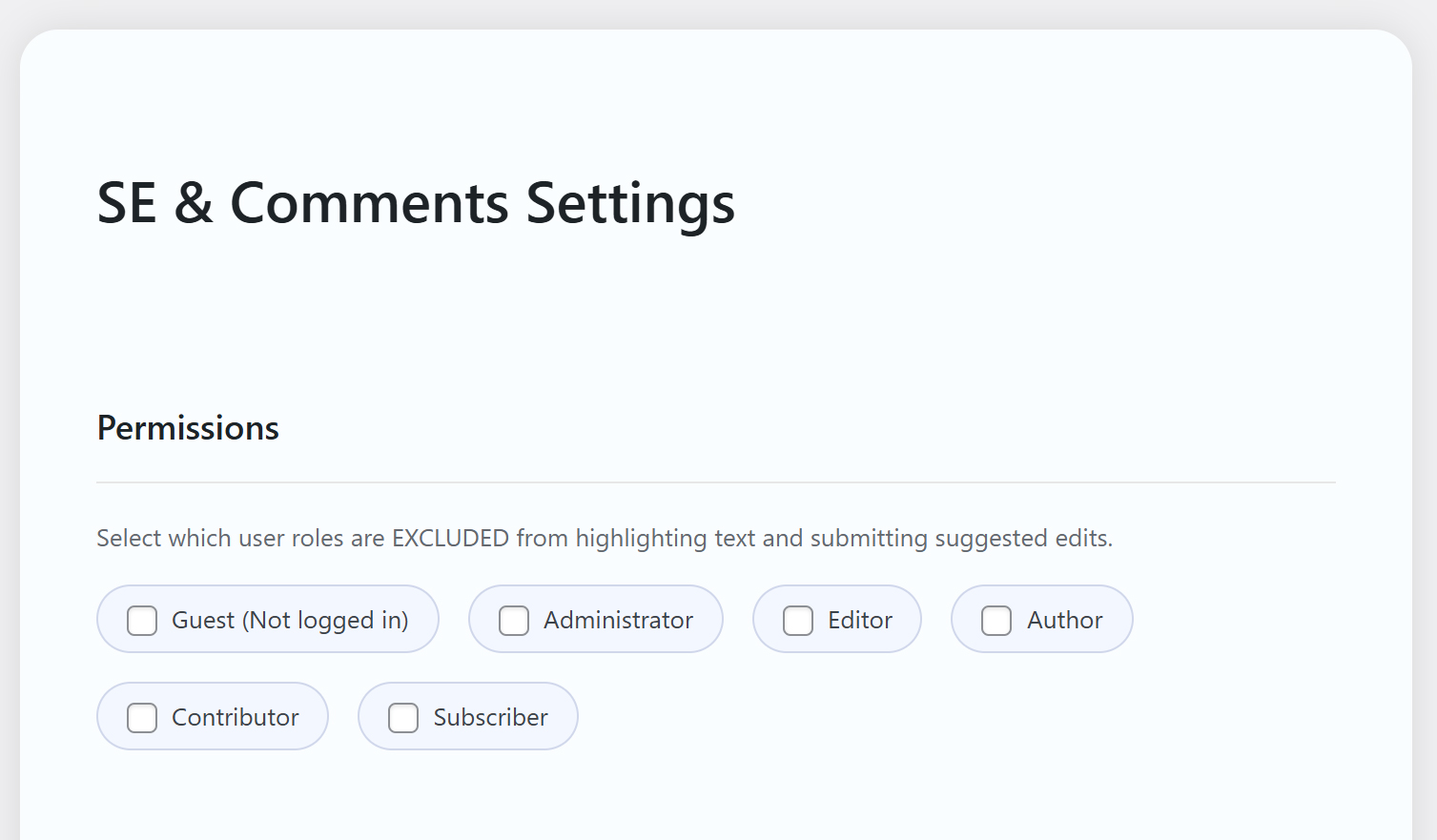Tap the 'Subscriber' label text
The image size is (1437, 840).
pos(490,718)
